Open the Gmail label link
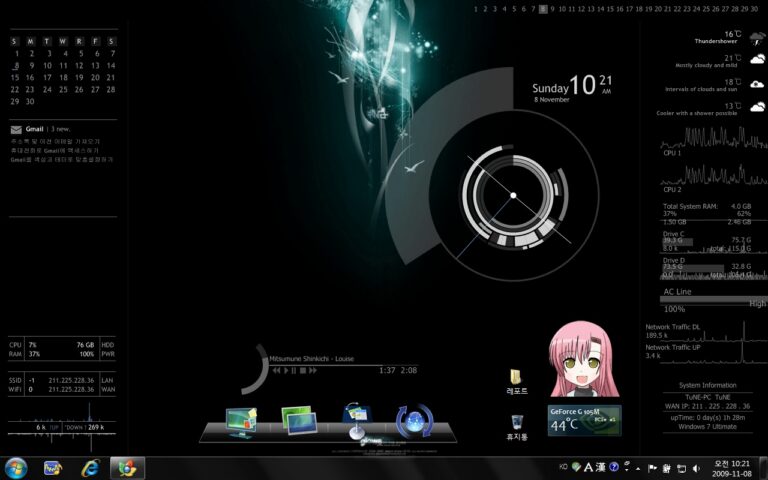Image resolution: width=768 pixels, height=480 pixels. click(x=34, y=129)
